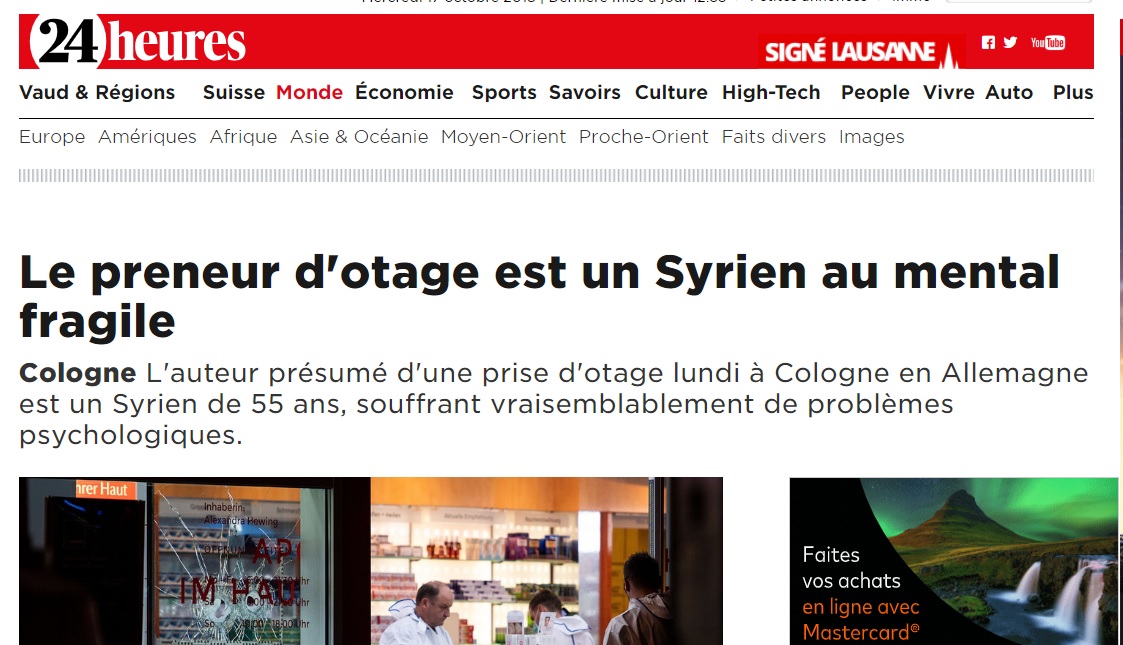Open the Sports section
The width and height of the screenshot is (1123, 645).
(503, 92)
